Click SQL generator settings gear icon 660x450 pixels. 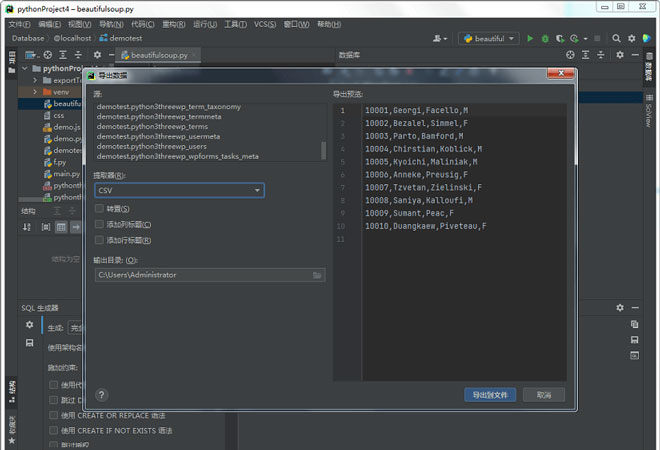pos(29,325)
